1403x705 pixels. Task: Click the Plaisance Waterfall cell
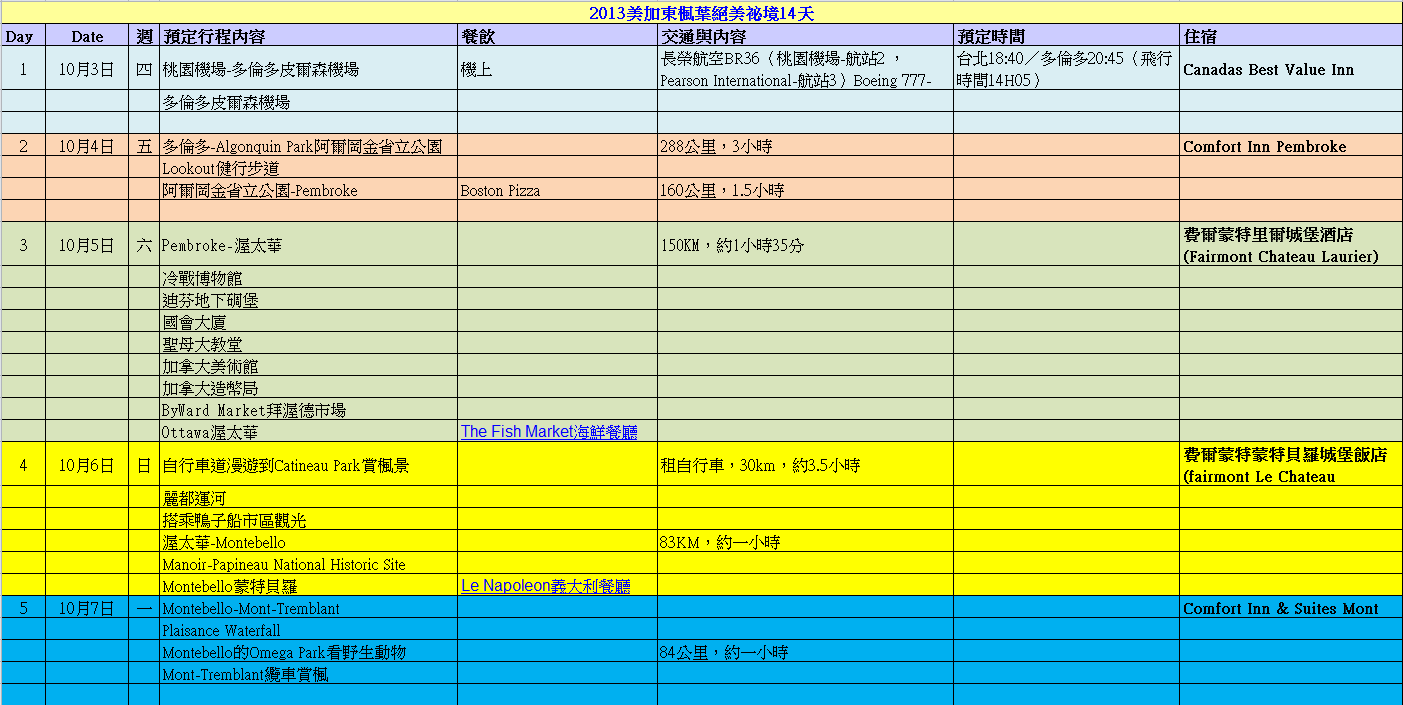[x=221, y=631]
